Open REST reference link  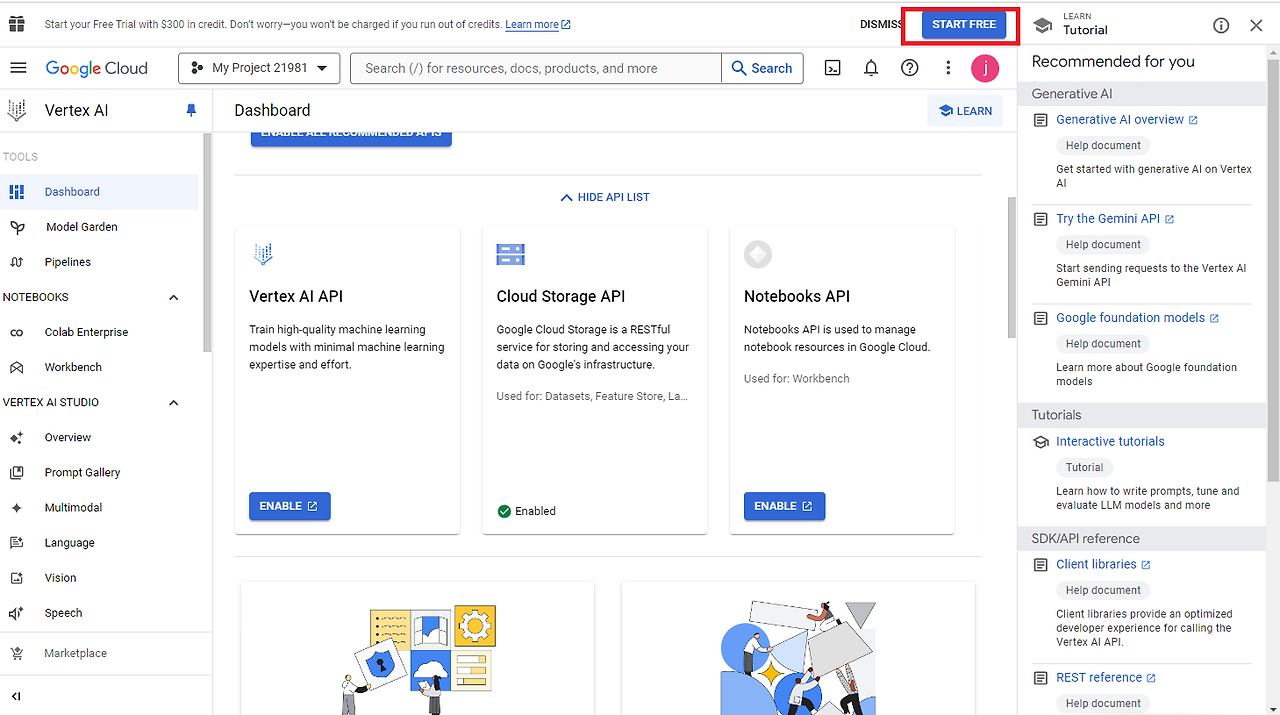coord(1106,677)
